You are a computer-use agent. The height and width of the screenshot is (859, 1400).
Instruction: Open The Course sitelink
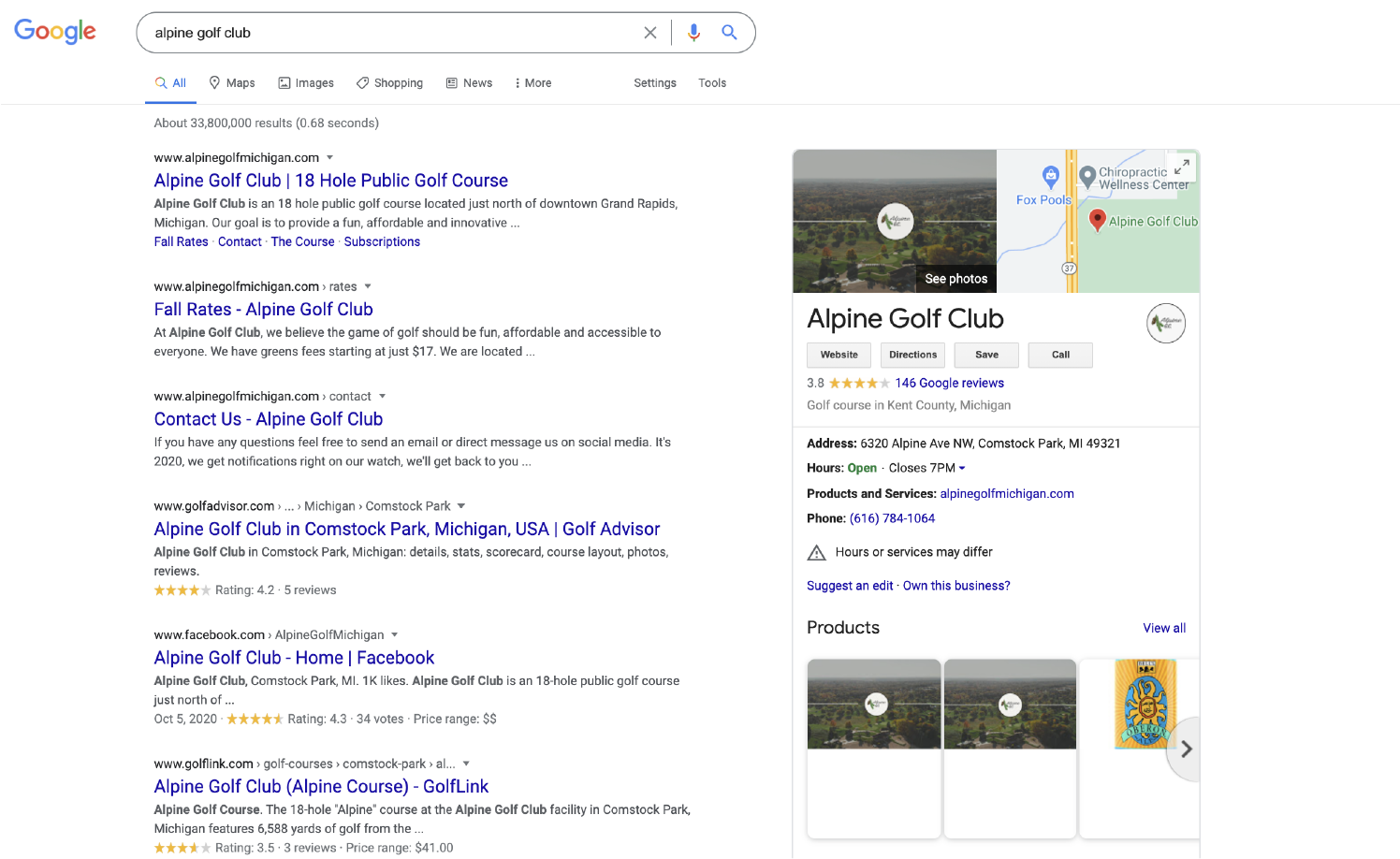point(302,241)
